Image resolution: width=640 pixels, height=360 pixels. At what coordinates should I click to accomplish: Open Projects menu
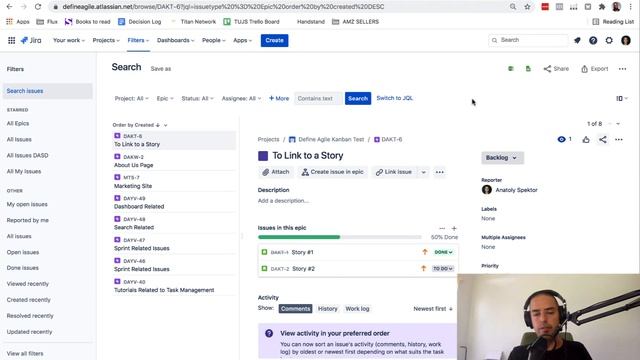[106, 40]
